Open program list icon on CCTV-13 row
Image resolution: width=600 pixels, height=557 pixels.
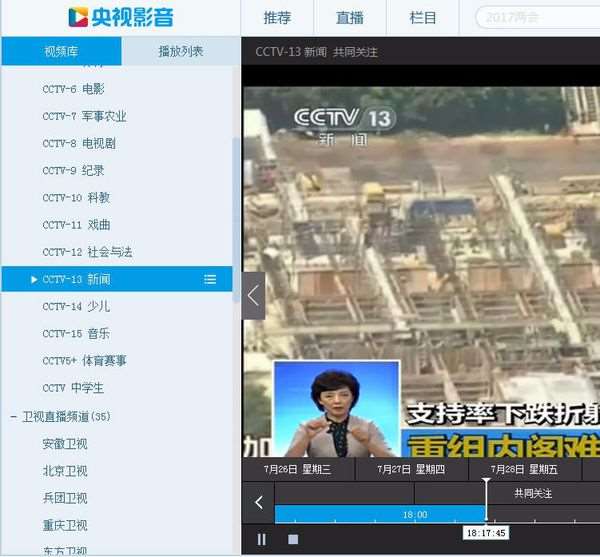coord(210,279)
